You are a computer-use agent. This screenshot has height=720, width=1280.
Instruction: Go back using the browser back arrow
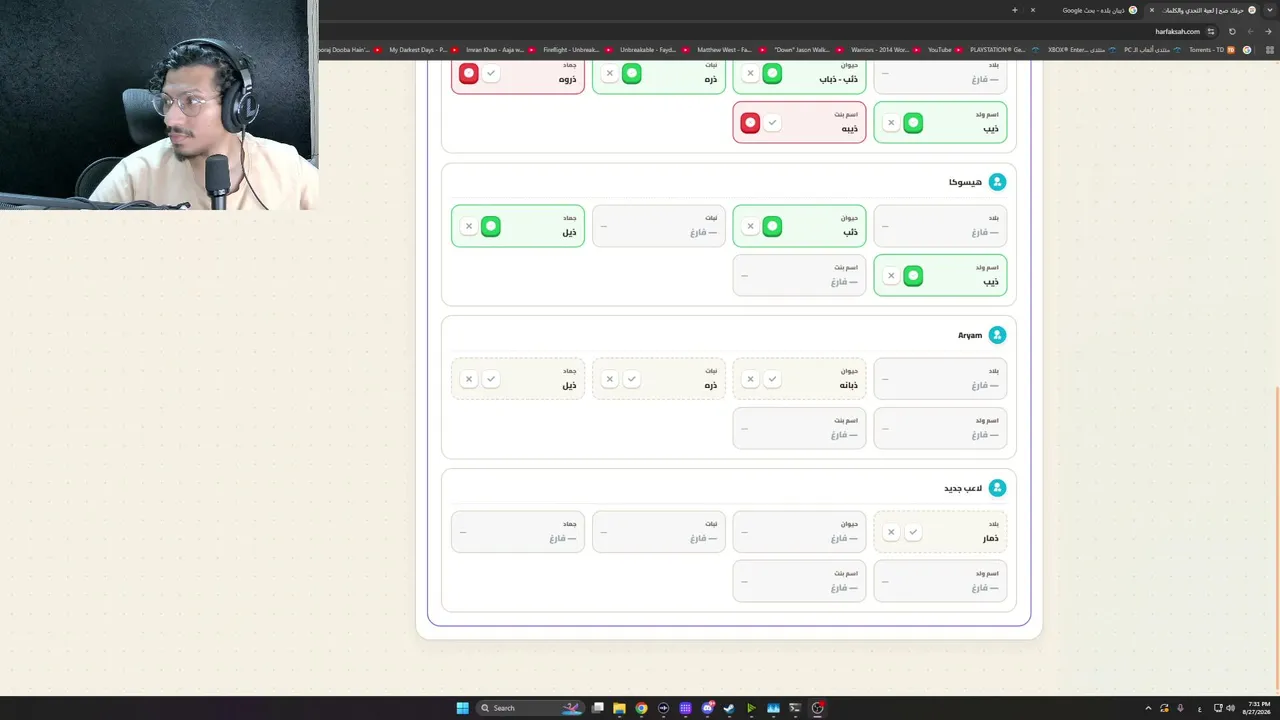coord(1268,31)
